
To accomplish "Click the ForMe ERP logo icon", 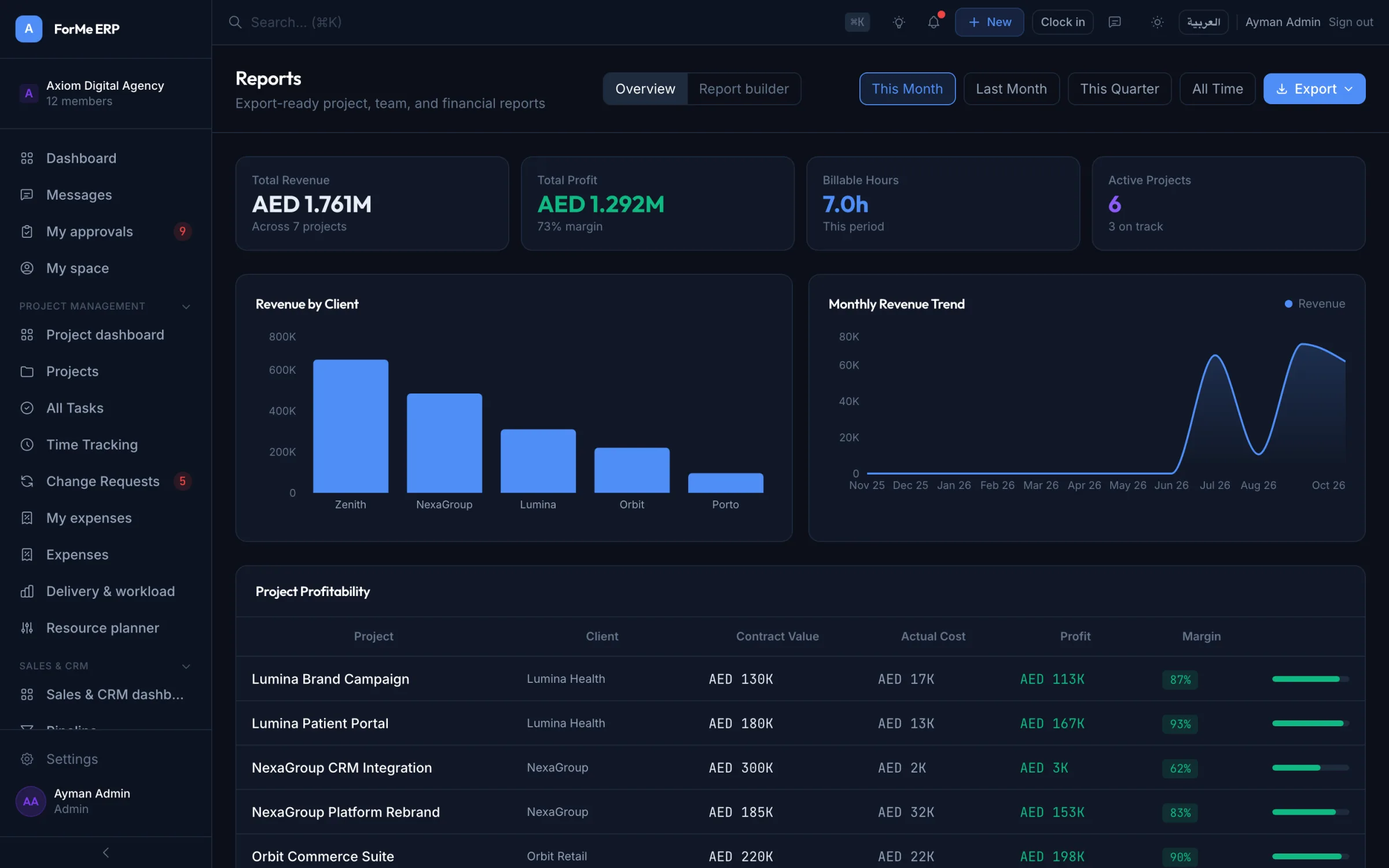I will [28, 28].
